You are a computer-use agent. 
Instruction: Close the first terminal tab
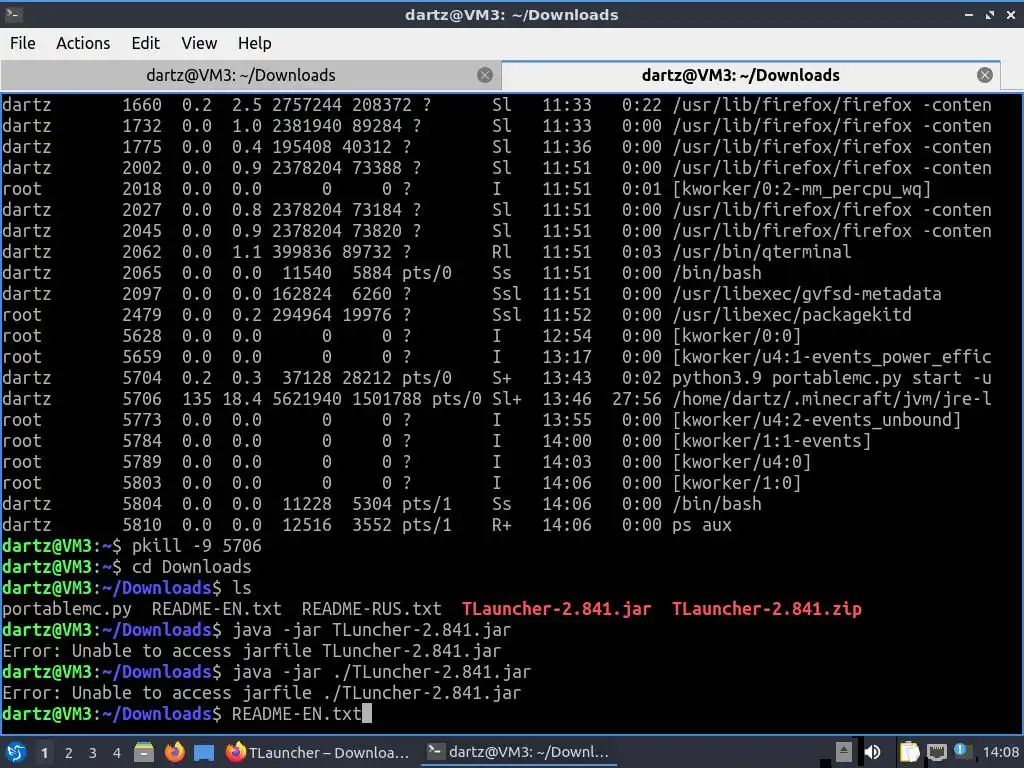pyautogui.click(x=485, y=75)
